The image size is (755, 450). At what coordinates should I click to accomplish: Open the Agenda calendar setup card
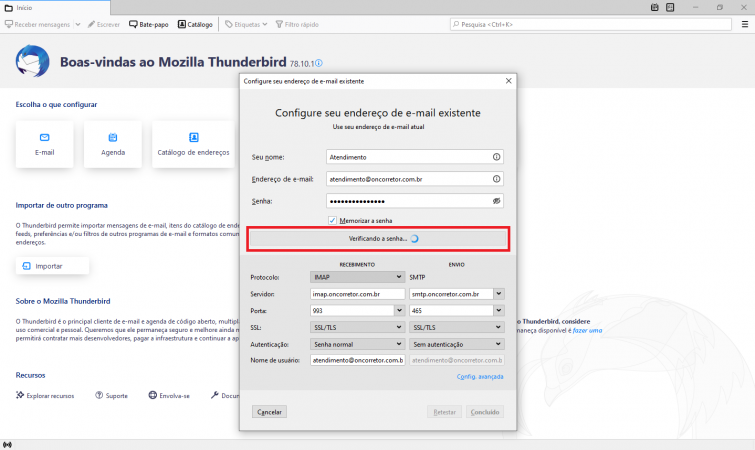[113, 144]
